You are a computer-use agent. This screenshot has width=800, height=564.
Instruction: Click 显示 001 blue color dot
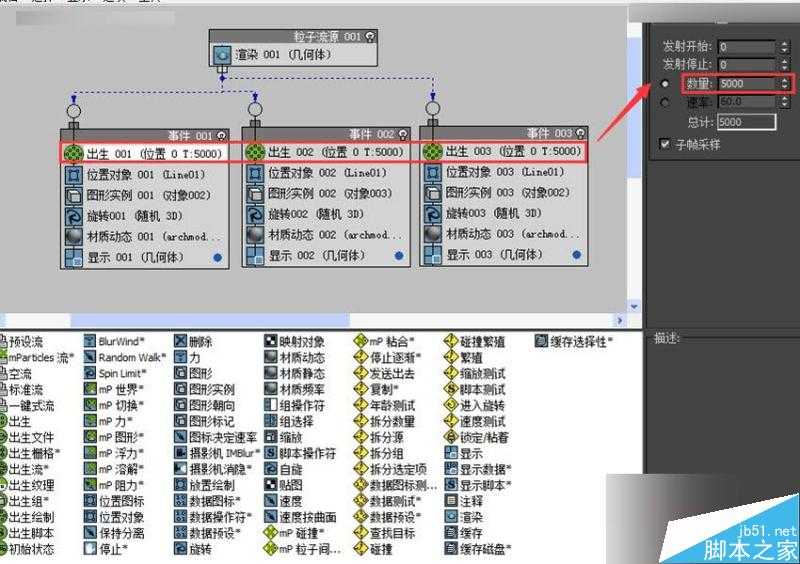[217, 258]
